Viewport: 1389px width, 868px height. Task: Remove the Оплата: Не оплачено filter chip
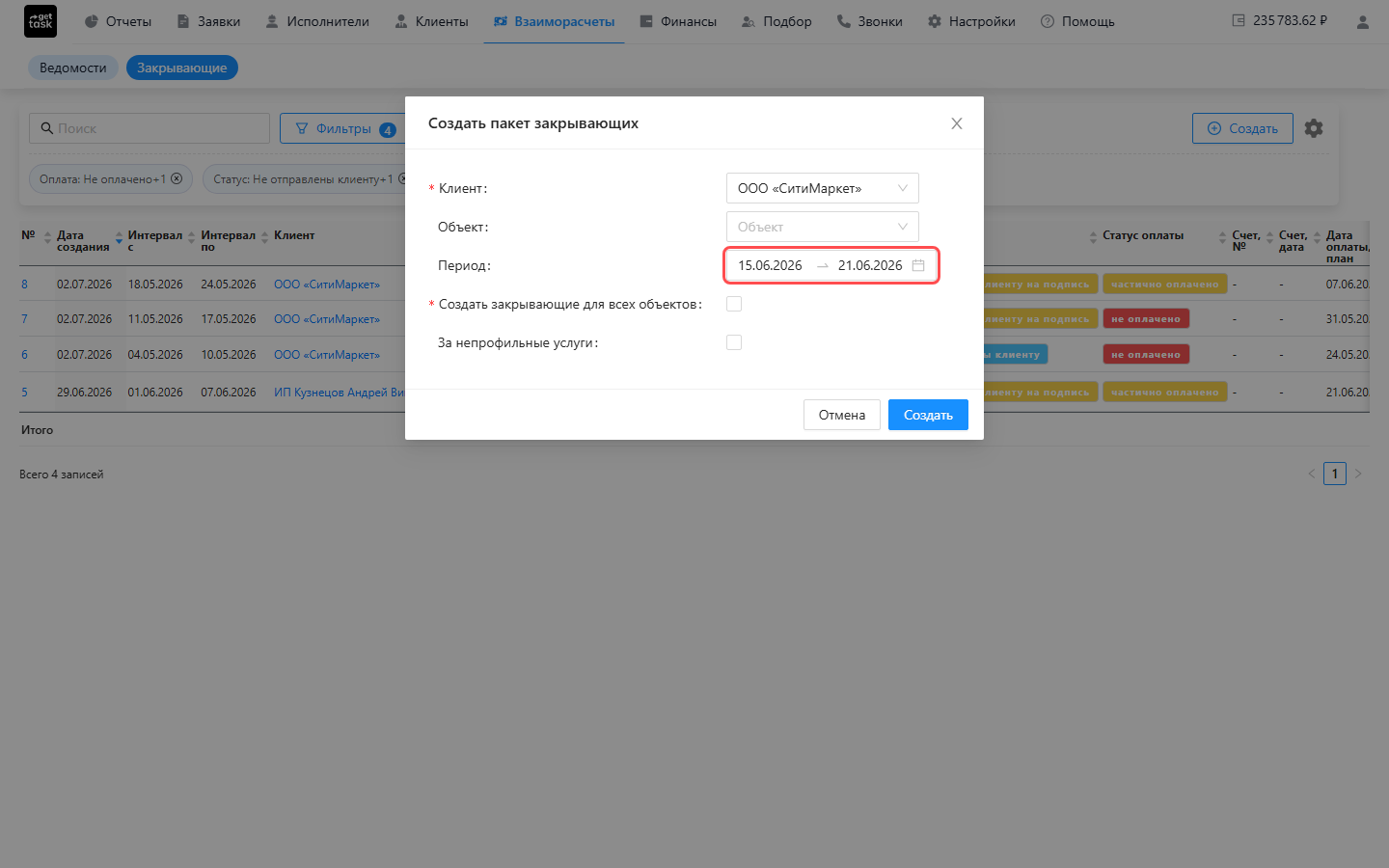(177, 178)
